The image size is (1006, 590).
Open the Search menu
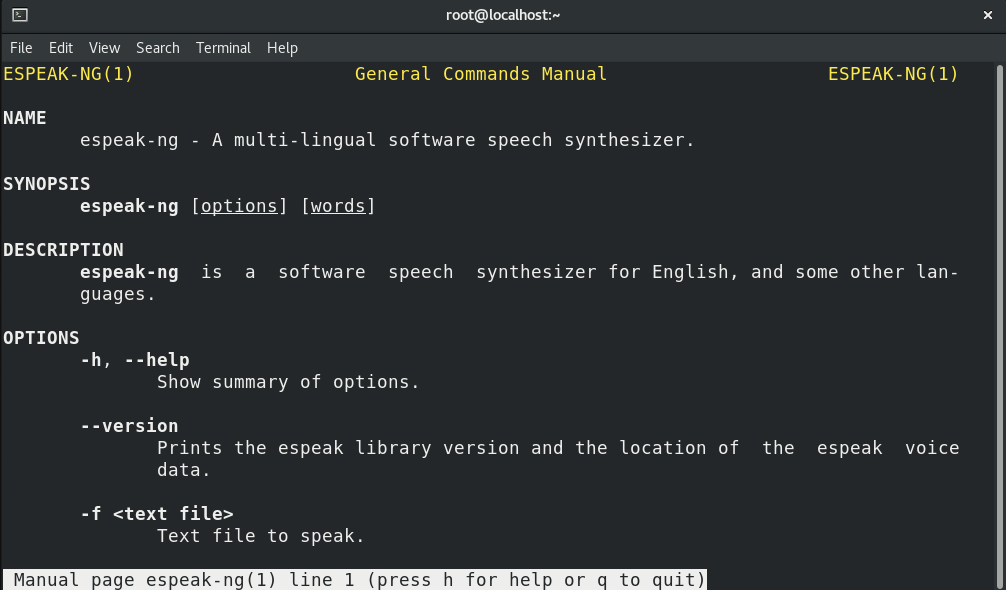tap(157, 47)
